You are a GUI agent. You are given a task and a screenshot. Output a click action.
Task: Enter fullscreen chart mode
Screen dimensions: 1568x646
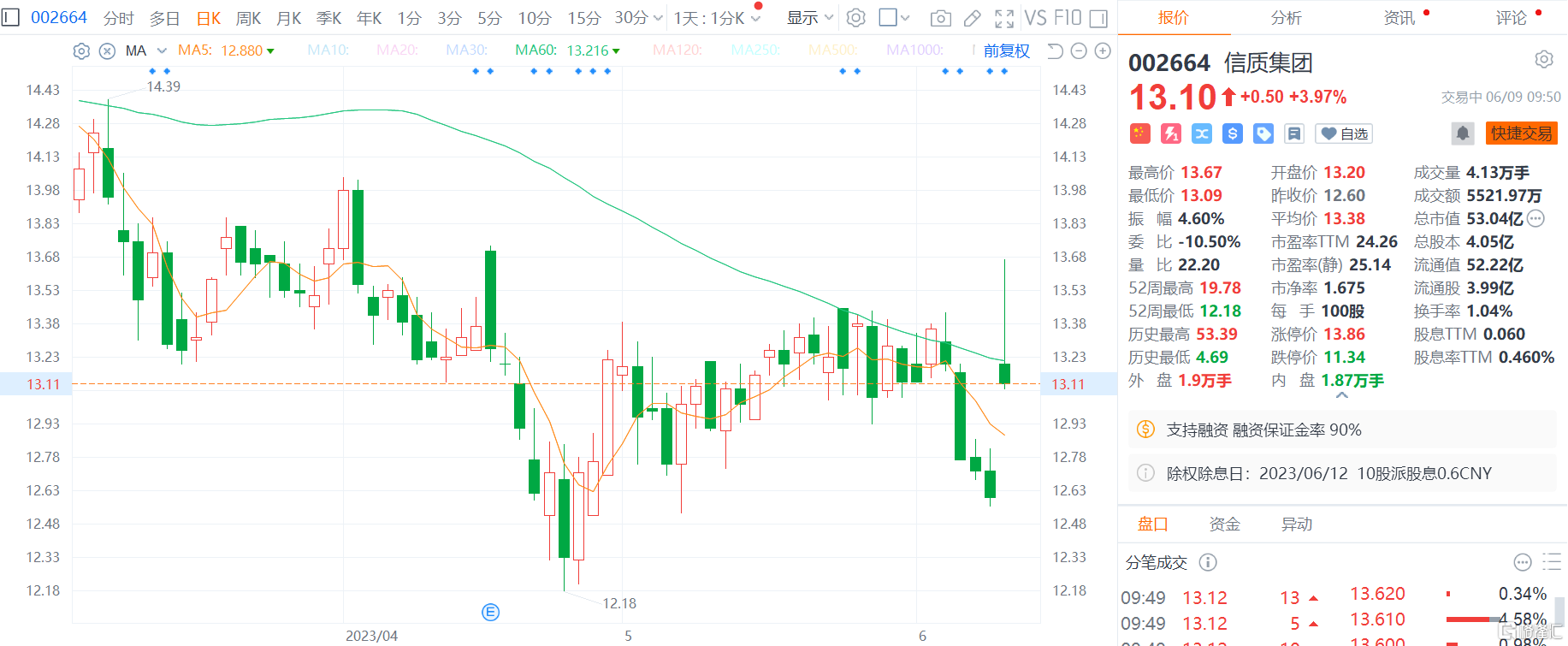pos(1004,18)
